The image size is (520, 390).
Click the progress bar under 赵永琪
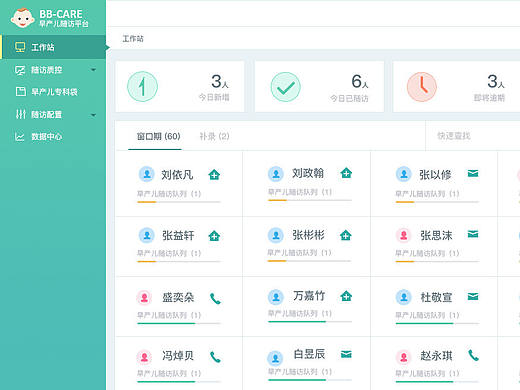tap(437, 381)
